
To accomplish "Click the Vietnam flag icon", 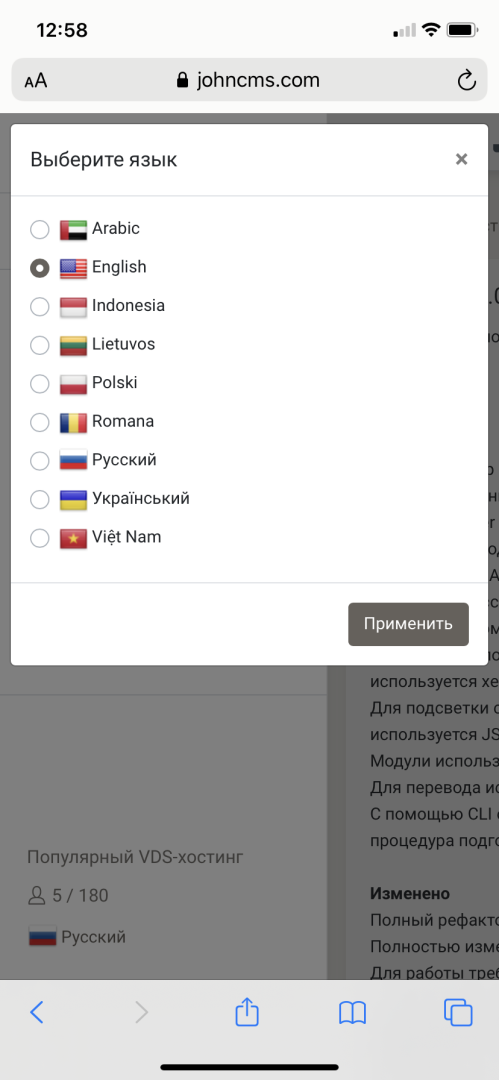I will coord(73,537).
